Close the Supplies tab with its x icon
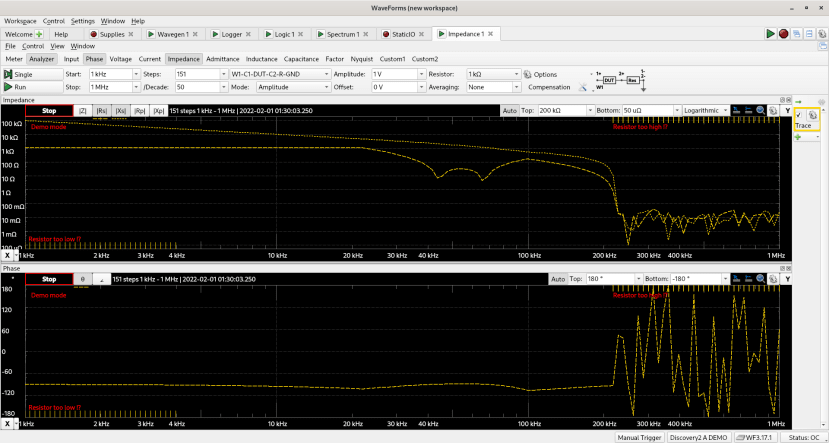 (131, 34)
